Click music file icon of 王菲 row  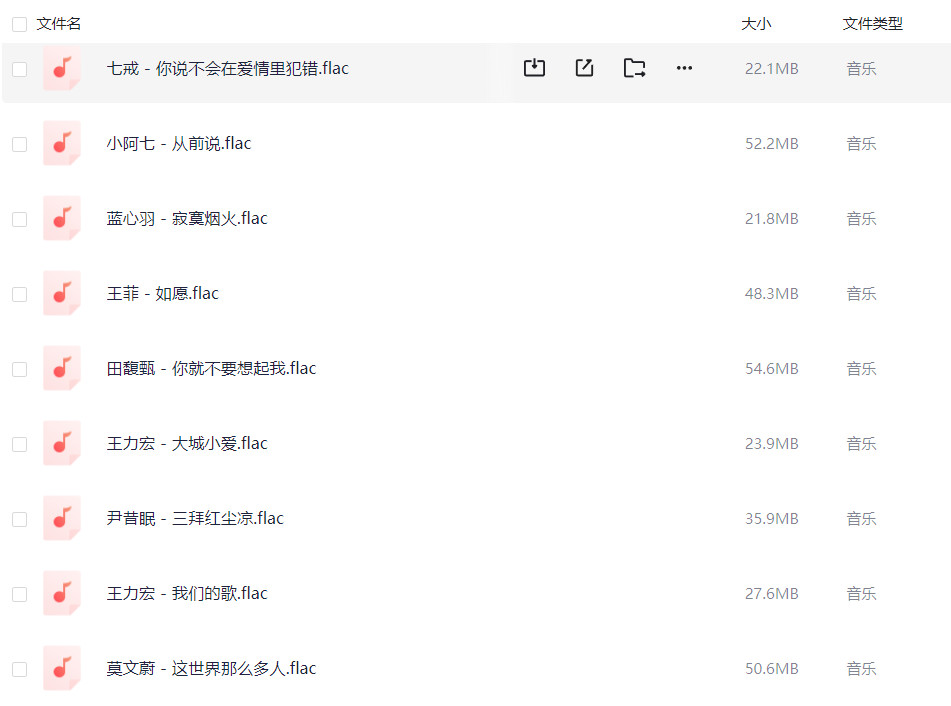[x=62, y=294]
